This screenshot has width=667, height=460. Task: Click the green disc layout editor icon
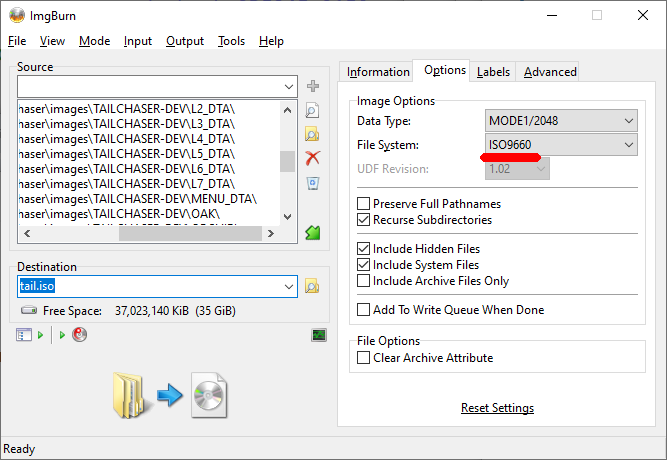(x=312, y=233)
